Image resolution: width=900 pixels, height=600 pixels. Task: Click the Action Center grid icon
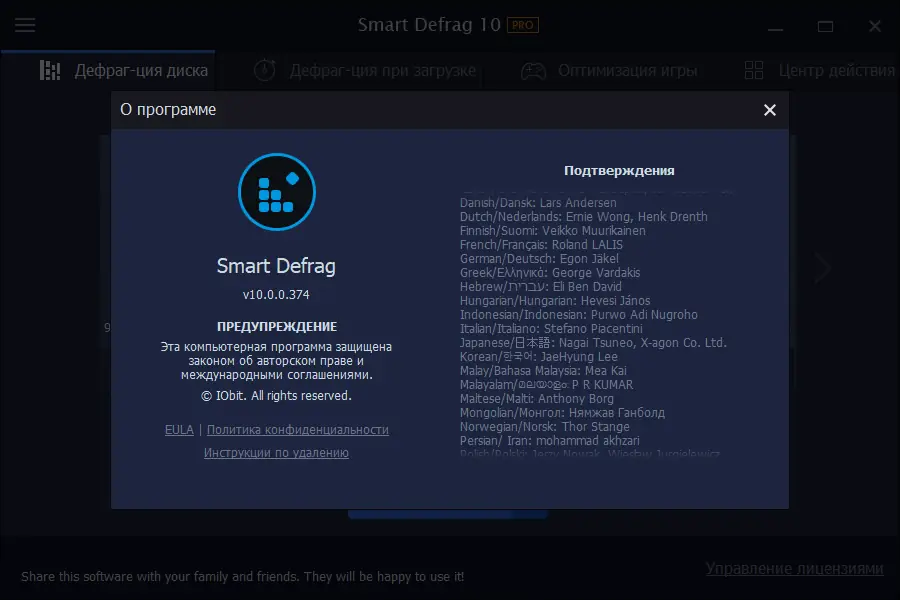[x=754, y=71]
